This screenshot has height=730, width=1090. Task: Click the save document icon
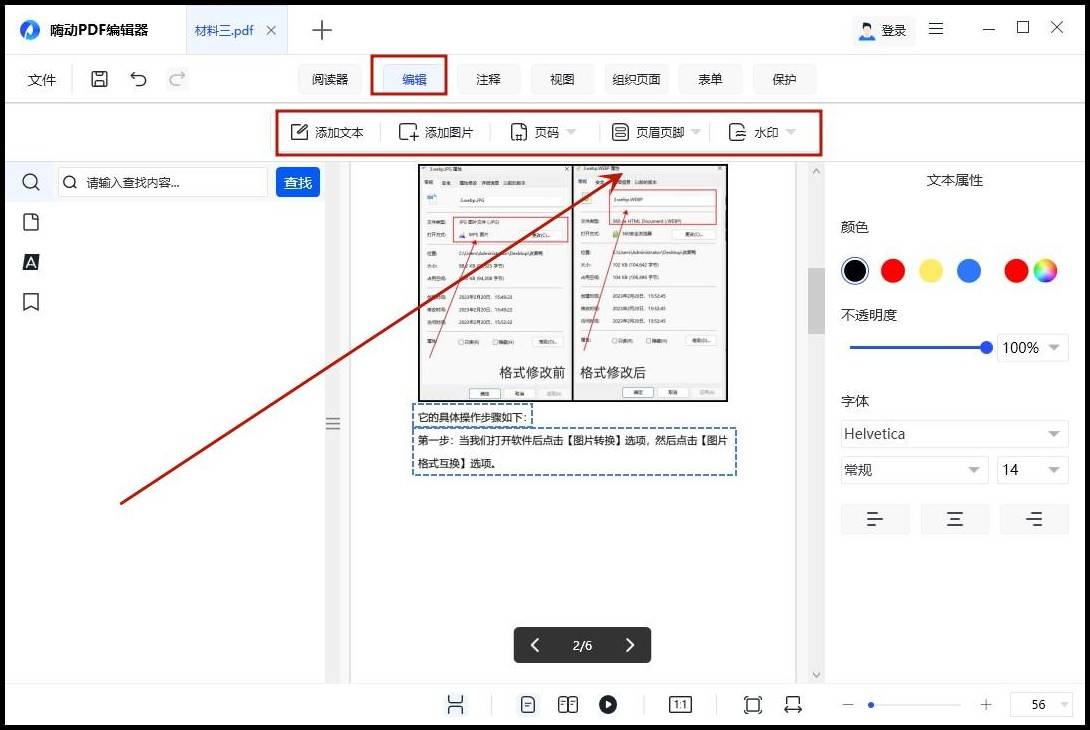click(99, 79)
